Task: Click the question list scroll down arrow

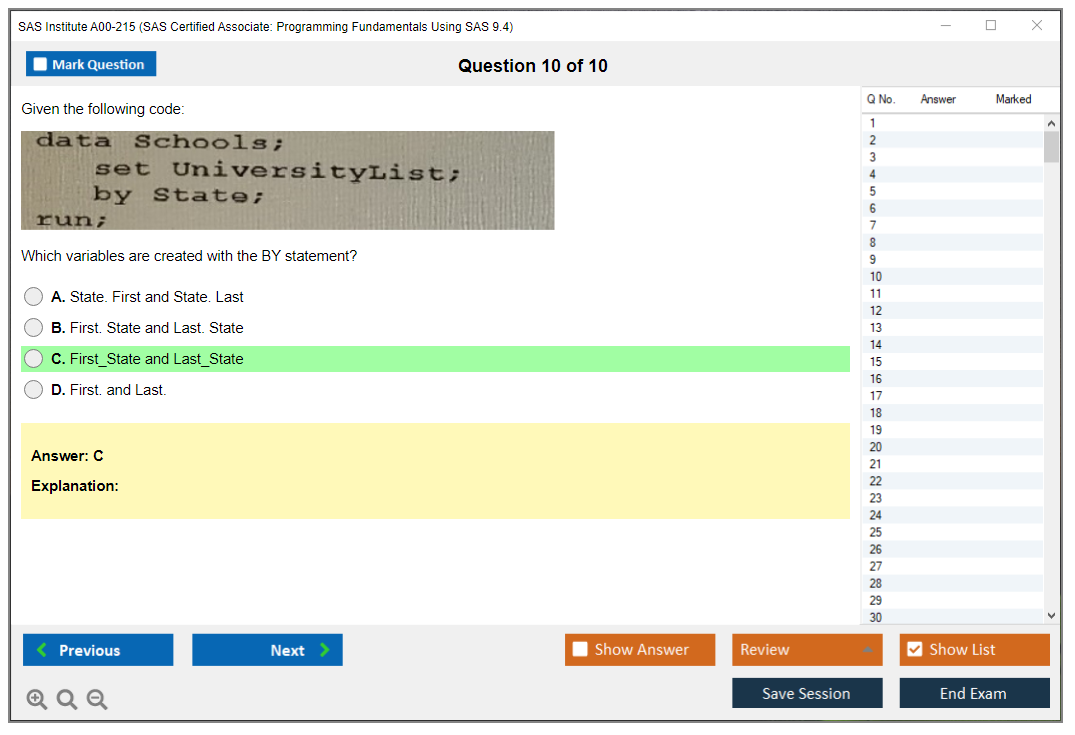Action: coord(1050,616)
